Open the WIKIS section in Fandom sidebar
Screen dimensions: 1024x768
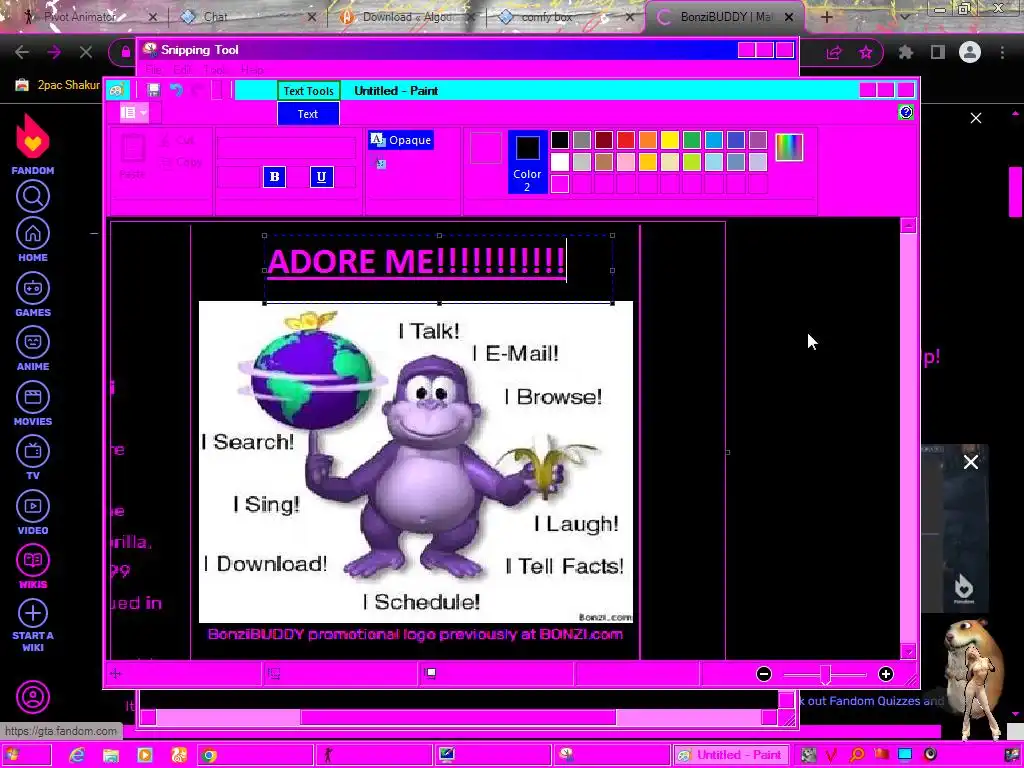click(x=33, y=567)
